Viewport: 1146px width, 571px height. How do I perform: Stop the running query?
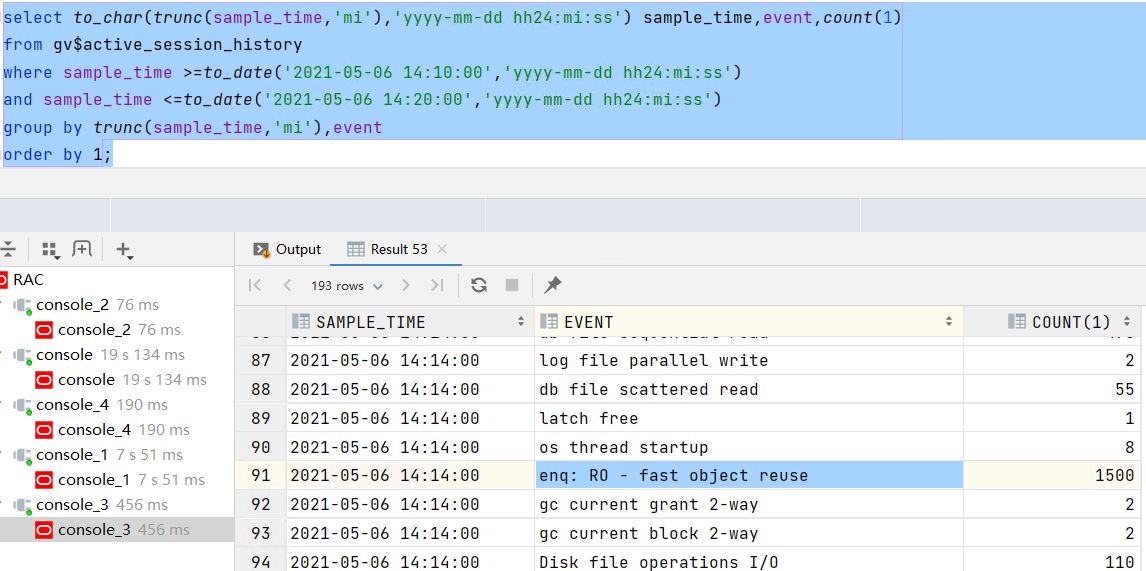point(512,285)
